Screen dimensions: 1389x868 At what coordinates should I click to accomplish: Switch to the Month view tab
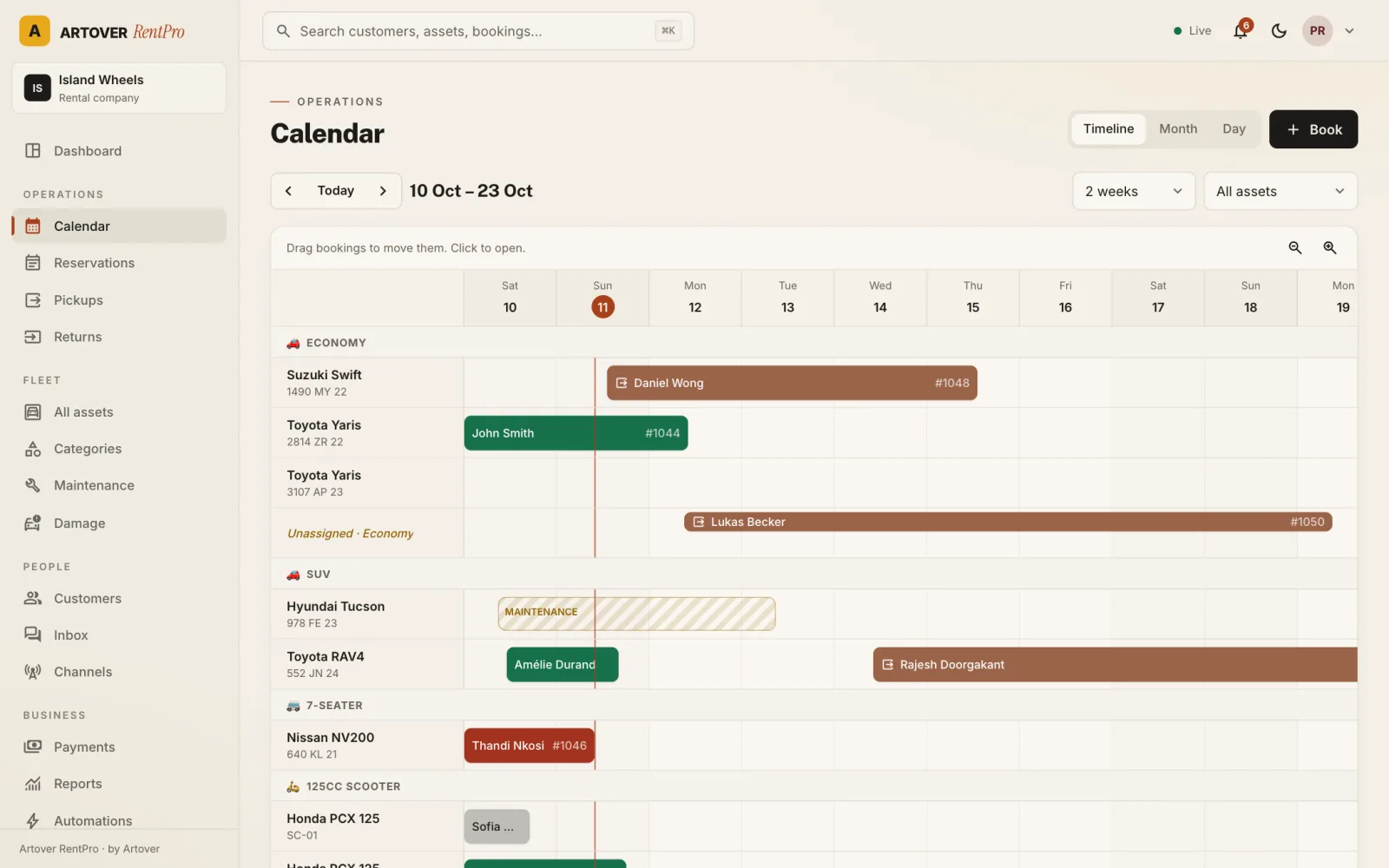coord(1178,129)
